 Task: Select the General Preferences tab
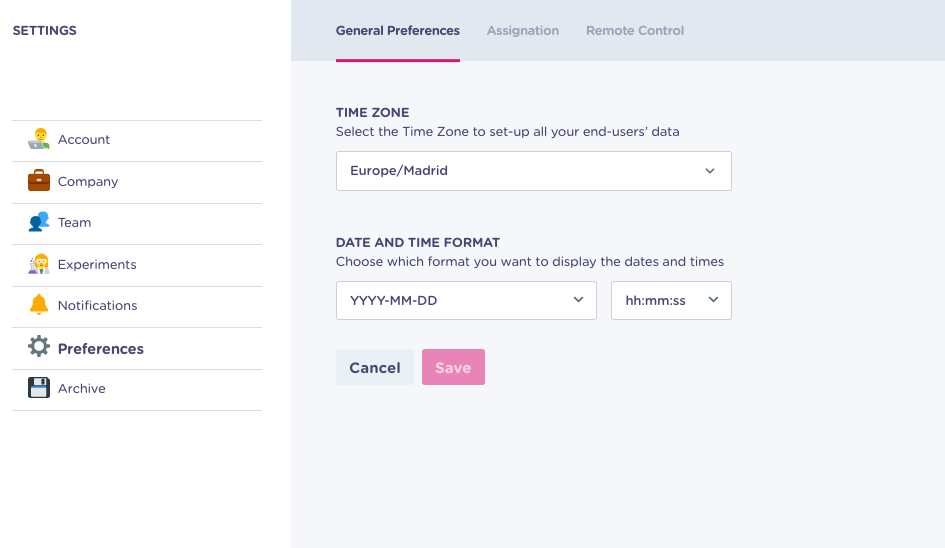(398, 31)
